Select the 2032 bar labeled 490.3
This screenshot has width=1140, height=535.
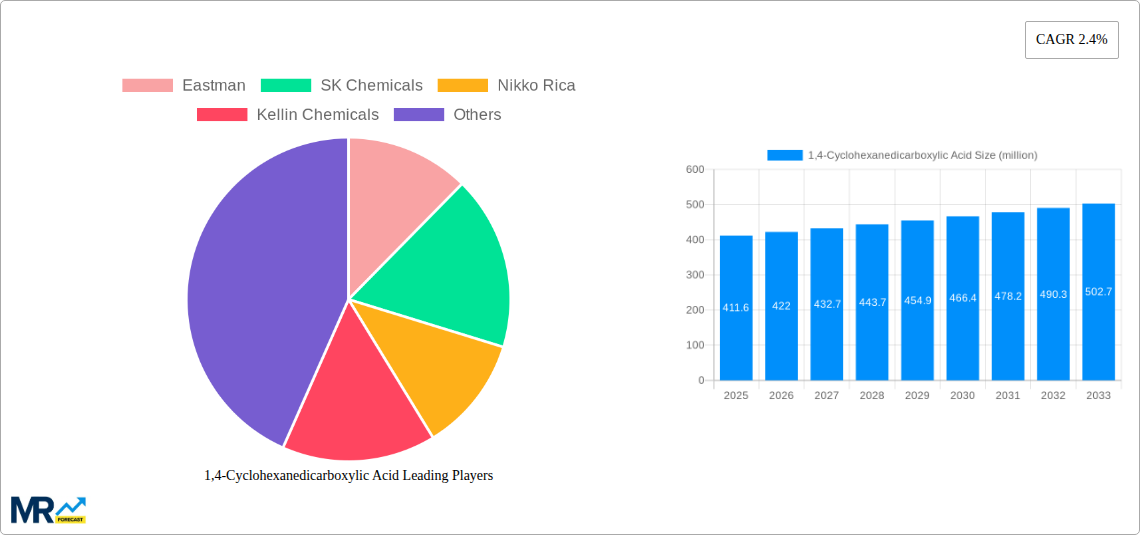pyautogui.click(x=1053, y=294)
